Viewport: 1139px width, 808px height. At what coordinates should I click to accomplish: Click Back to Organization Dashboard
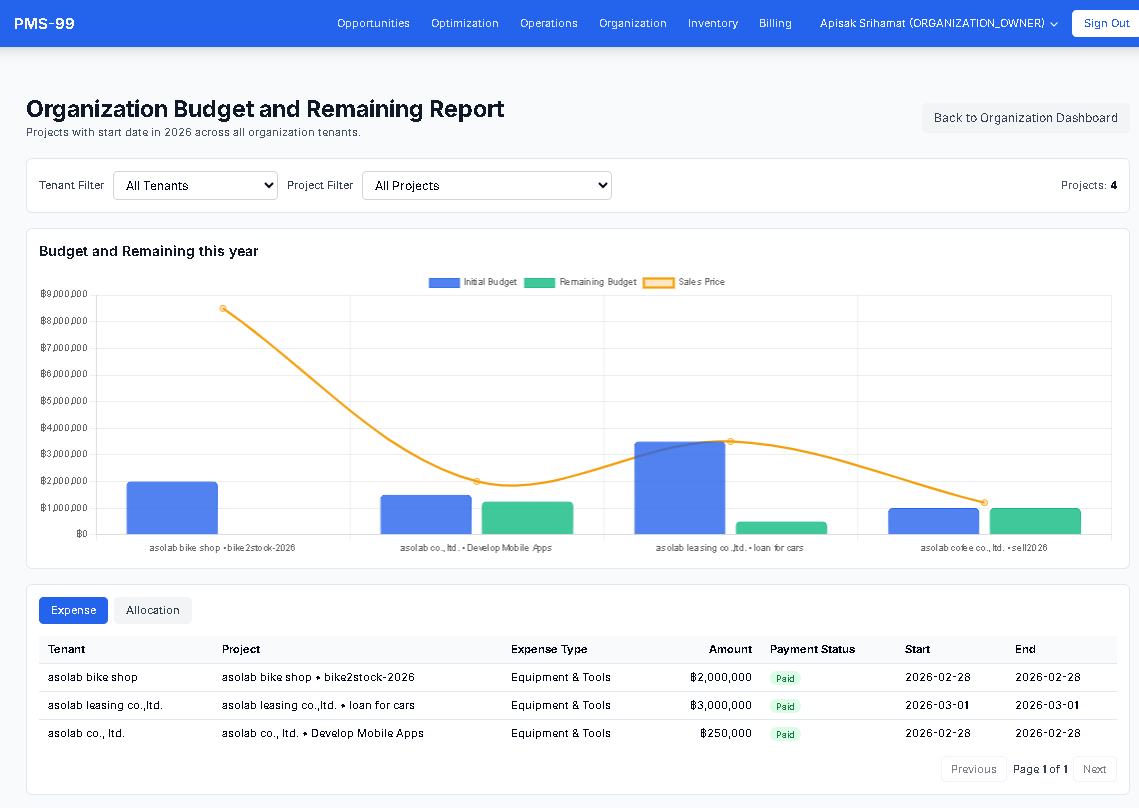[1025, 118]
